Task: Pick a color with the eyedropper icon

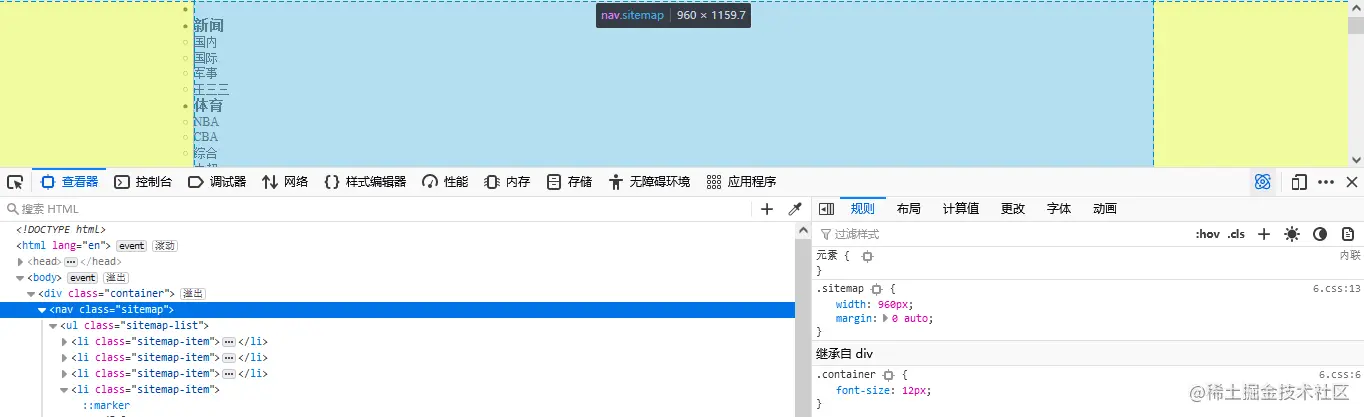Action: pyautogui.click(x=795, y=209)
